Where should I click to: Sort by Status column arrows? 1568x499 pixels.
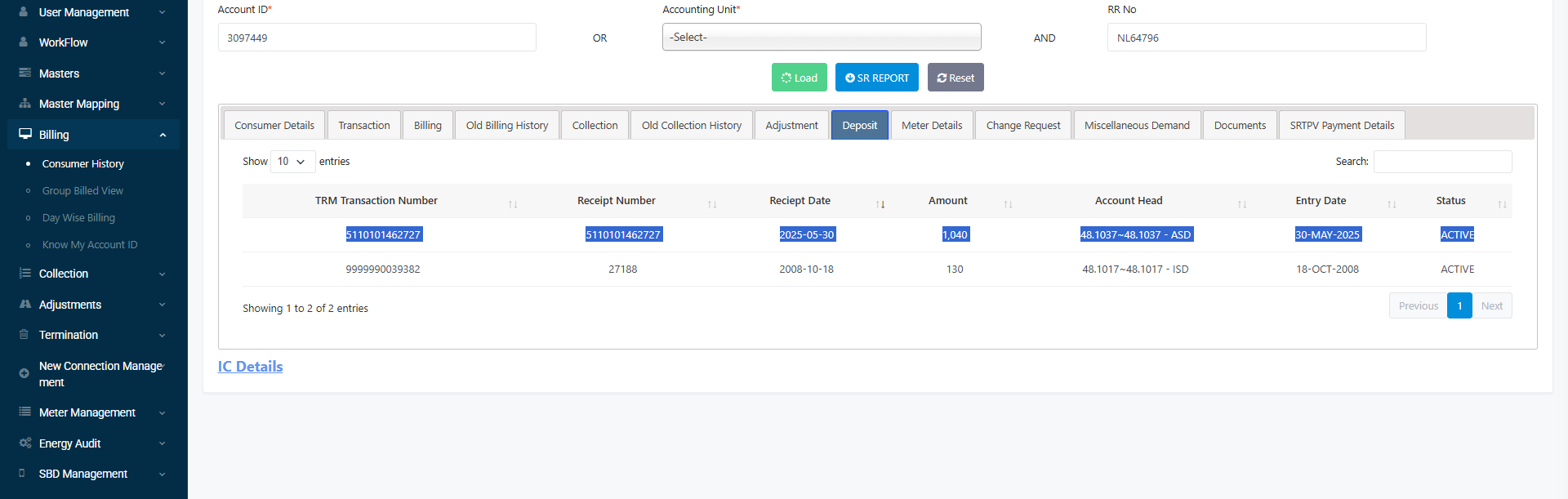tap(1502, 204)
